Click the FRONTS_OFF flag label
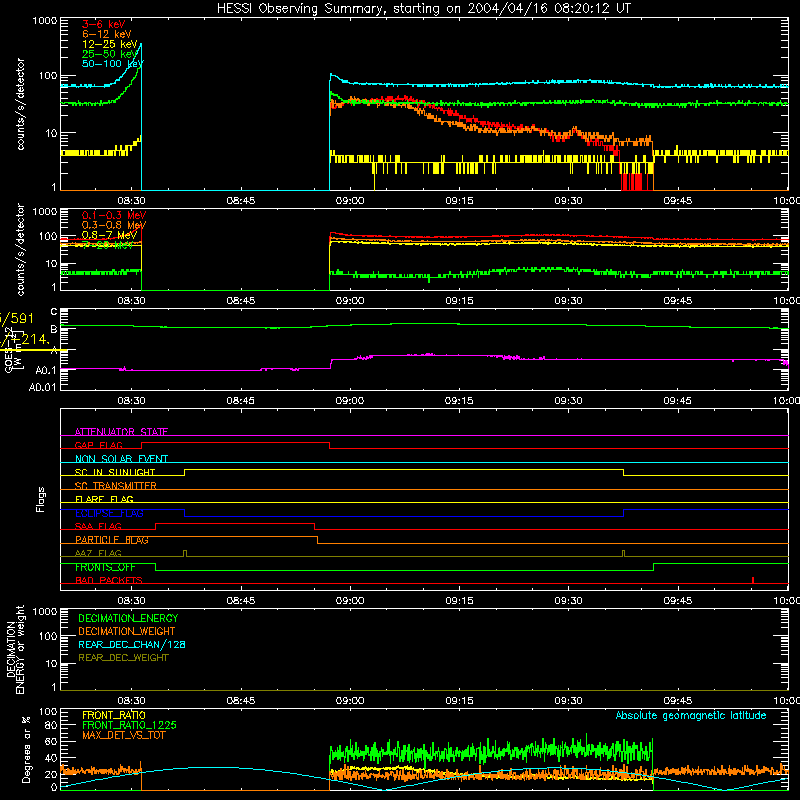The width and height of the screenshot is (800, 800). coord(105,567)
